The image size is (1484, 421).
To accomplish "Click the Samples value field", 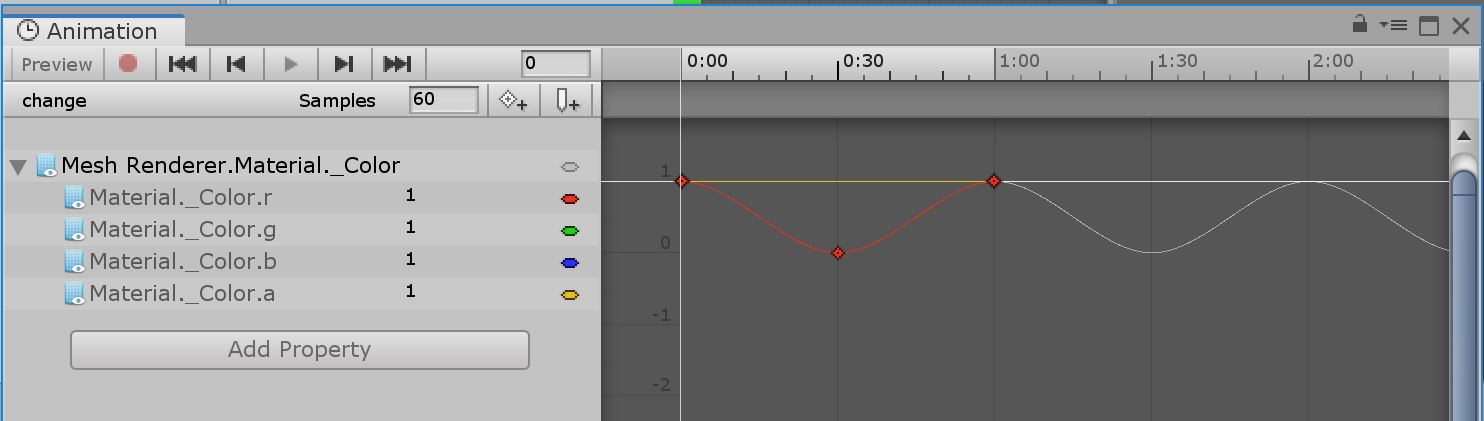I will tap(443, 99).
